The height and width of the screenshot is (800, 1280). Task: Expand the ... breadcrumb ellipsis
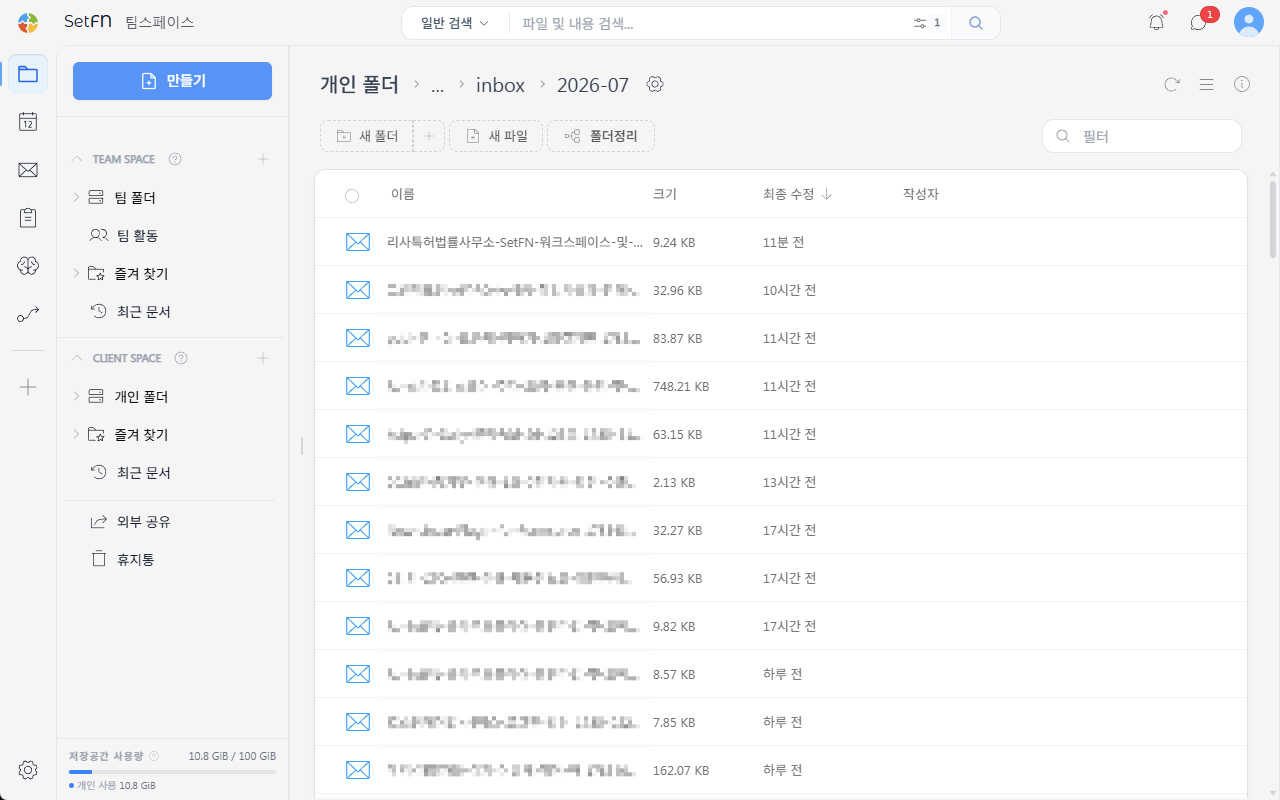pos(437,86)
